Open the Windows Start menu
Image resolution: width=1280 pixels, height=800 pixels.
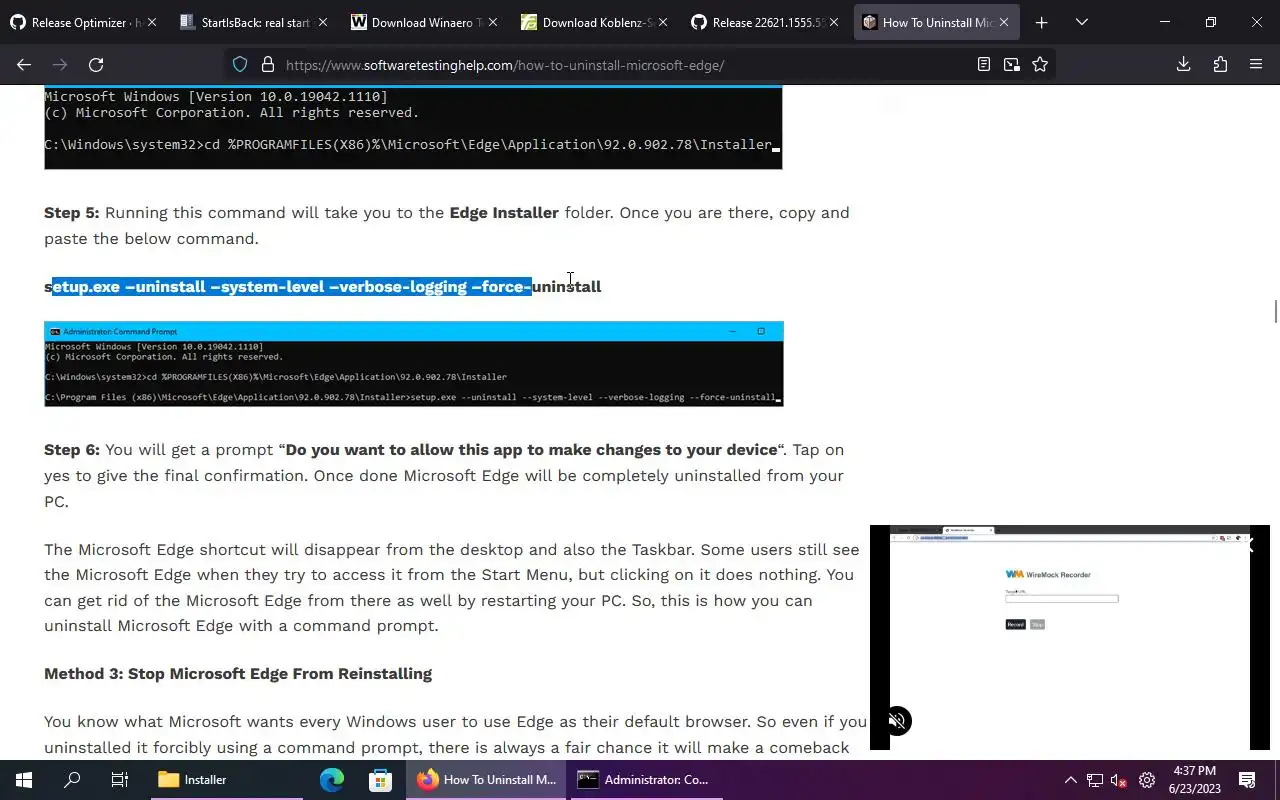(24, 780)
